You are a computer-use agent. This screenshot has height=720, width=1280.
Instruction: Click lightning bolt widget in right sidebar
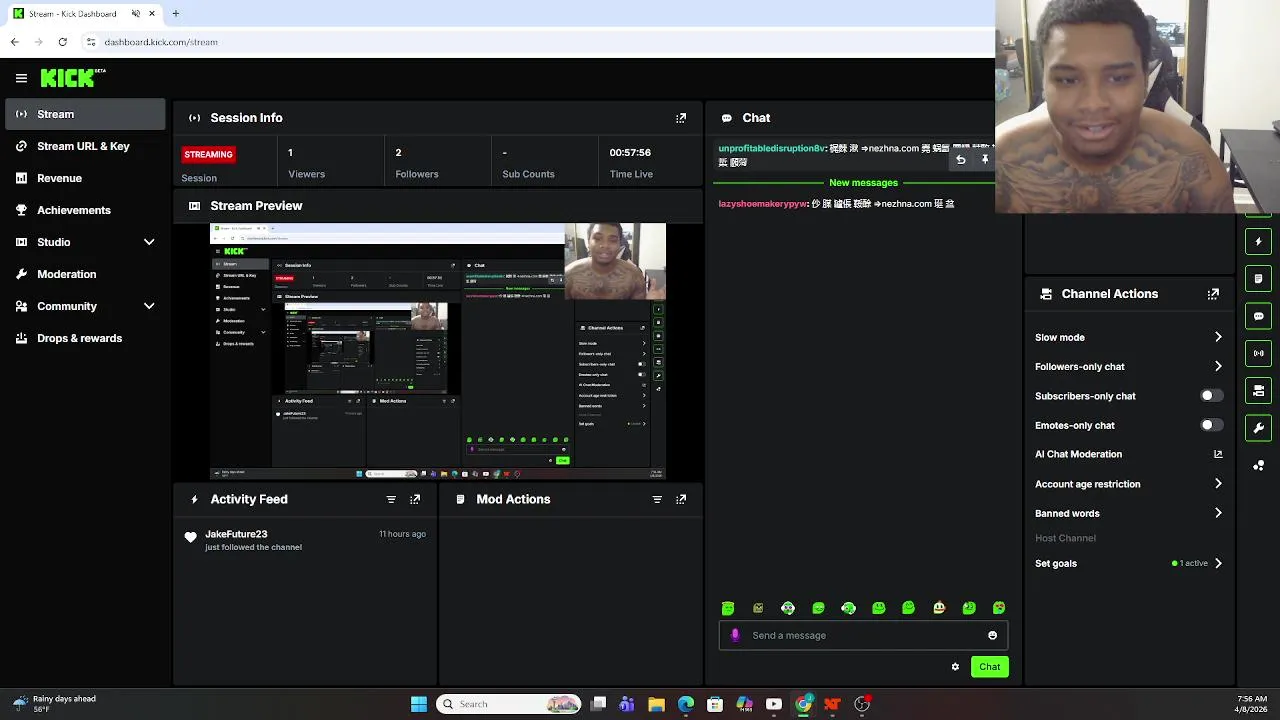coord(1258,242)
